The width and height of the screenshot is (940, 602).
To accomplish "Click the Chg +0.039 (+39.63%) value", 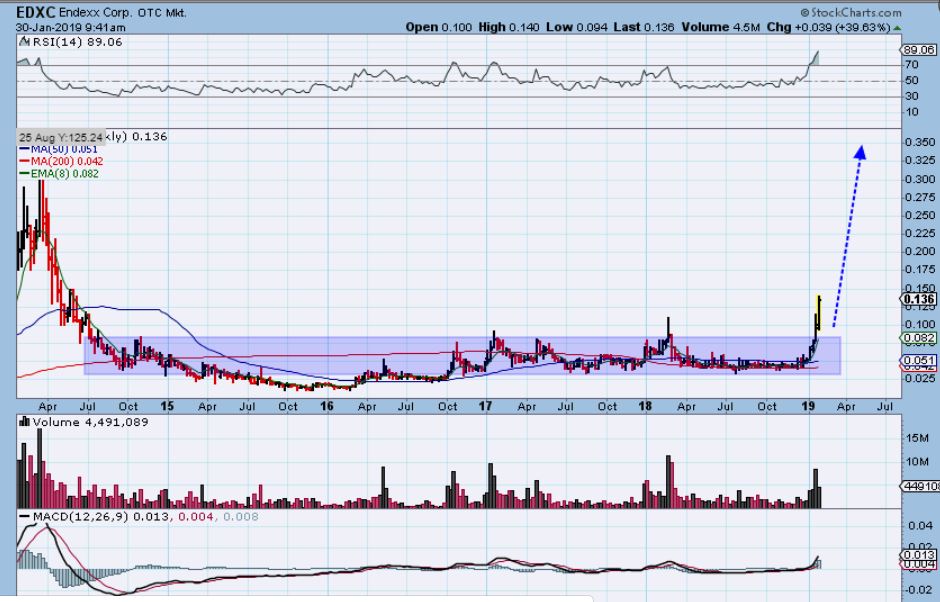I will tap(828, 27).
